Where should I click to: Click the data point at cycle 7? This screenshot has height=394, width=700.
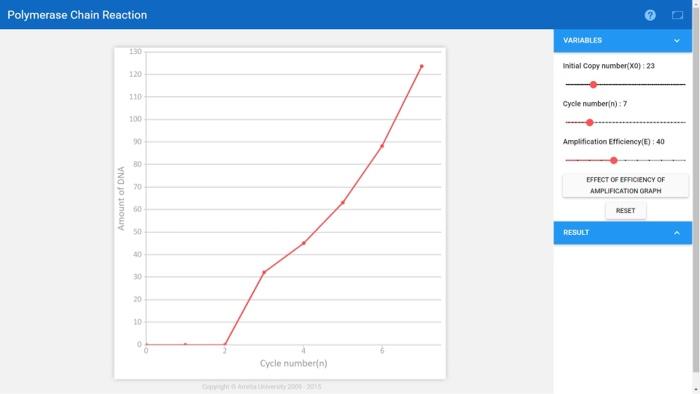click(x=421, y=66)
